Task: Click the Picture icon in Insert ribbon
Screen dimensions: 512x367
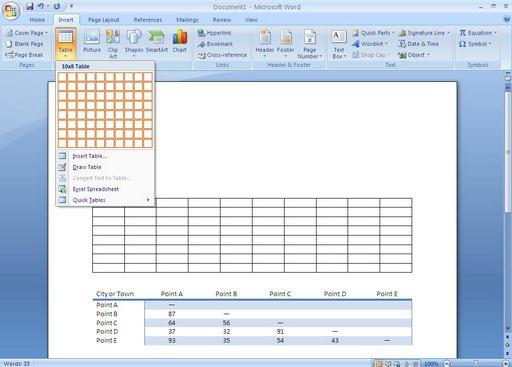Action: 92,41
